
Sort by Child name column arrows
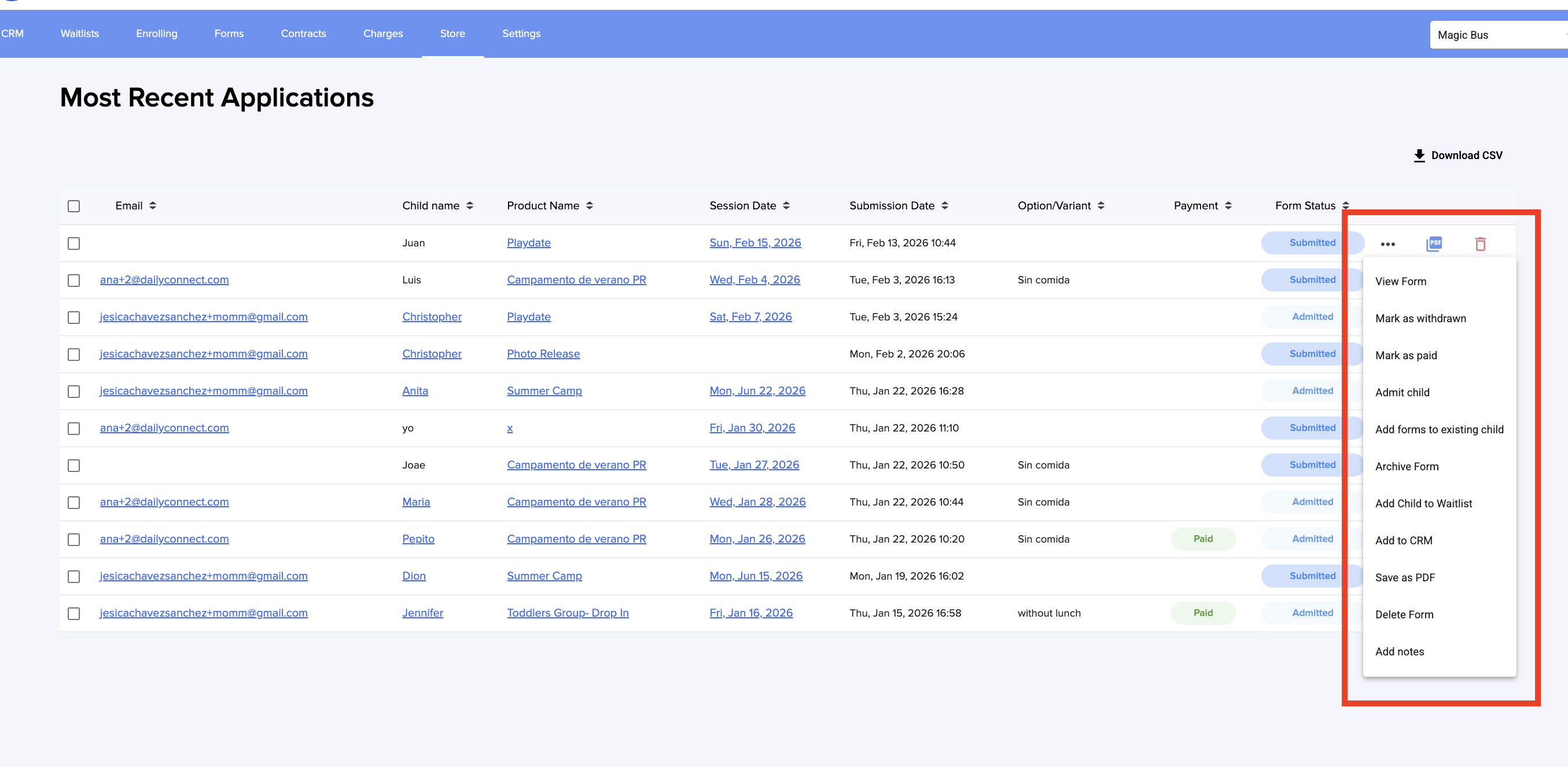[x=470, y=206]
